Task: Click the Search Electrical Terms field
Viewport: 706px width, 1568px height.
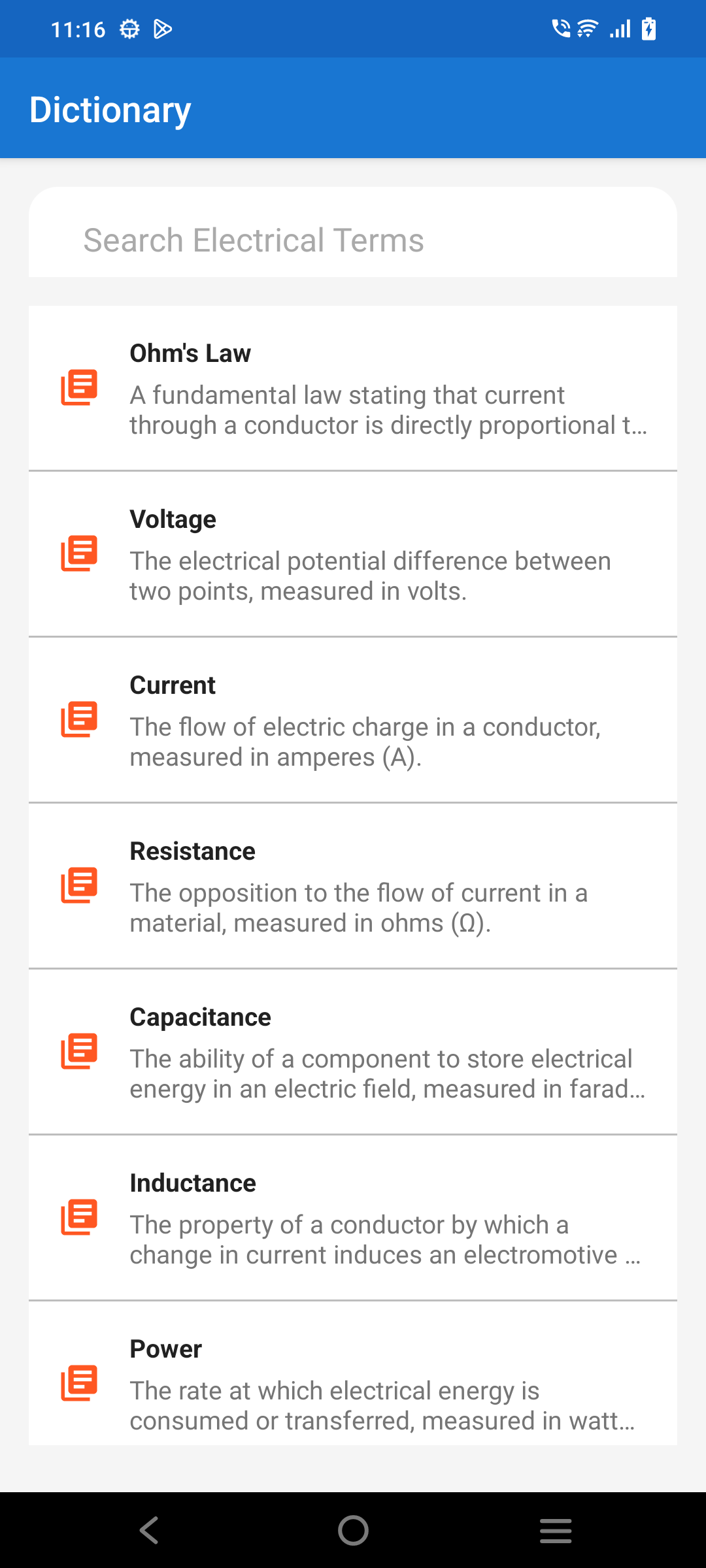Action: (x=353, y=240)
